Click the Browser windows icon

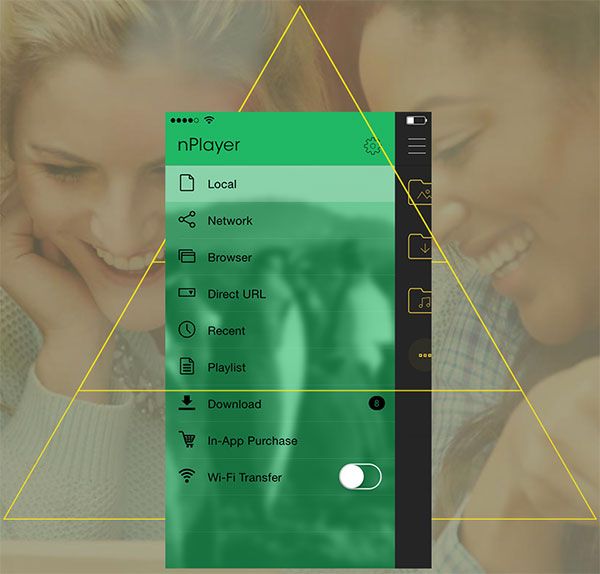coord(187,256)
